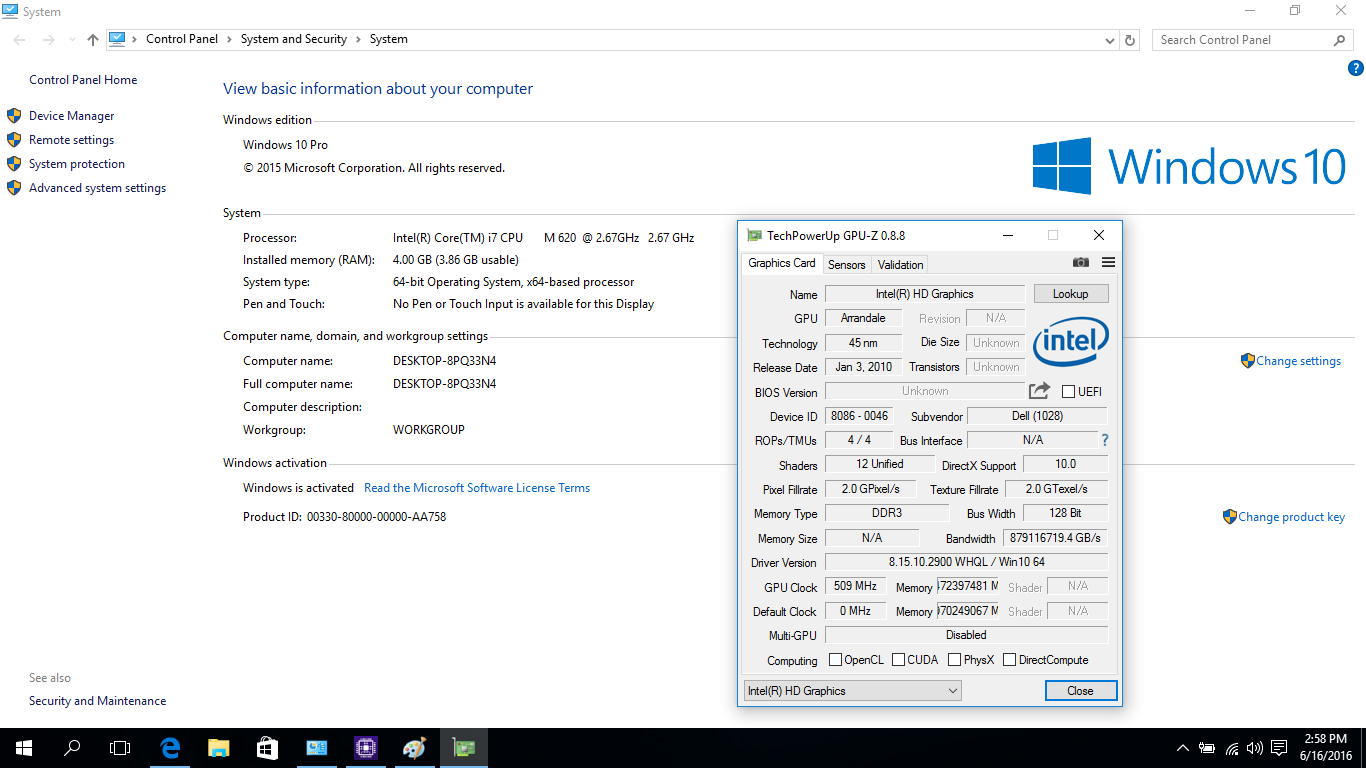Show hidden system tray icons

[x=1183, y=748]
